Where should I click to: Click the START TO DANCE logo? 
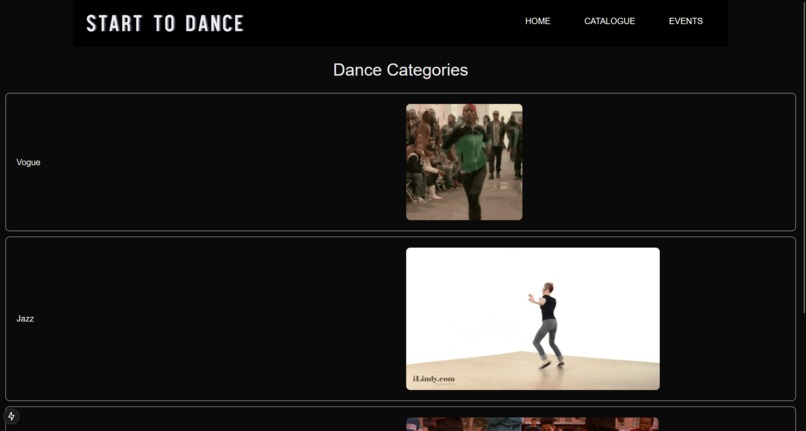point(164,23)
